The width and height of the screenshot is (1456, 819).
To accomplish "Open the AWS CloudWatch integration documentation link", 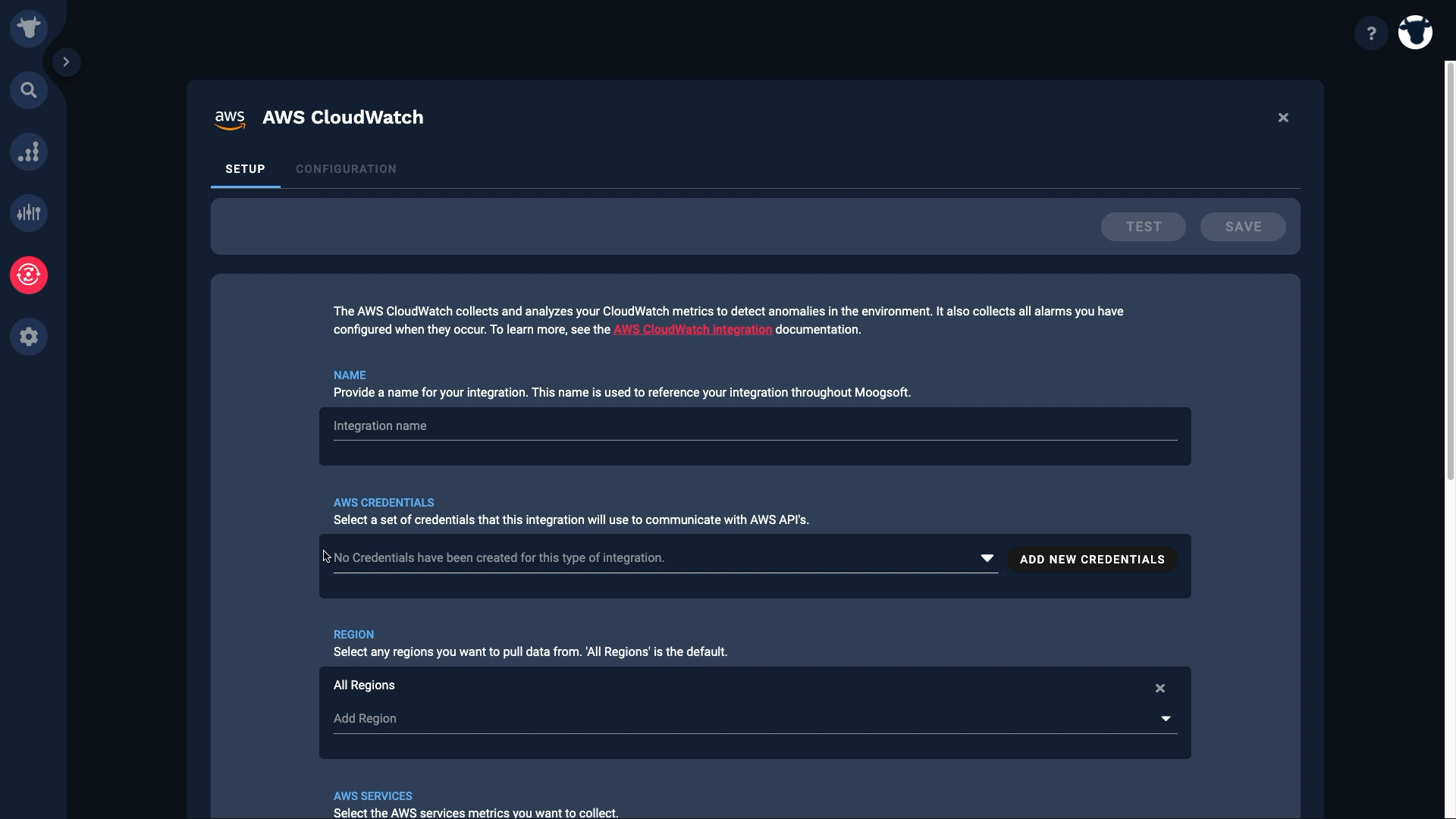I will coord(692,330).
